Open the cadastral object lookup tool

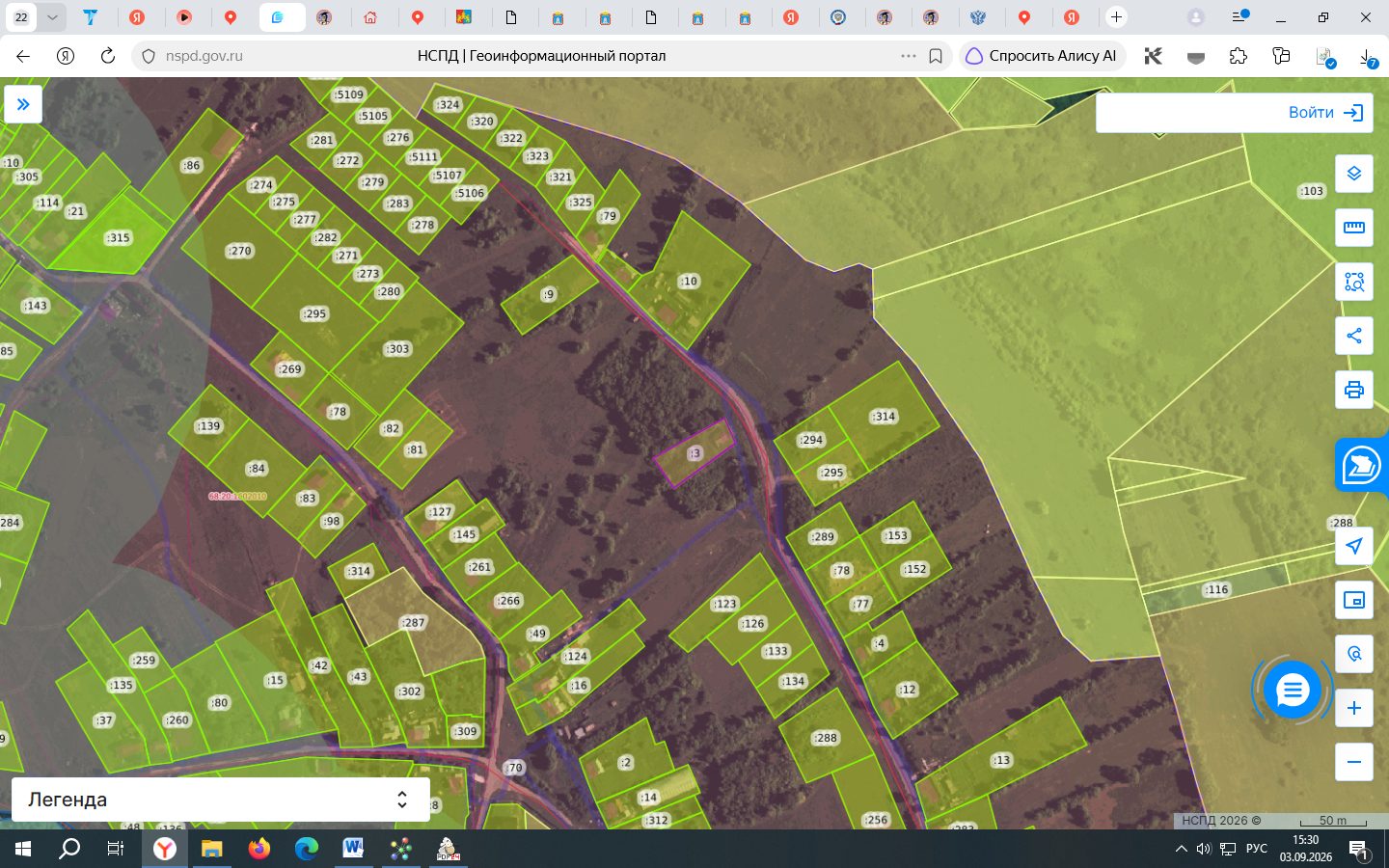tap(1354, 654)
